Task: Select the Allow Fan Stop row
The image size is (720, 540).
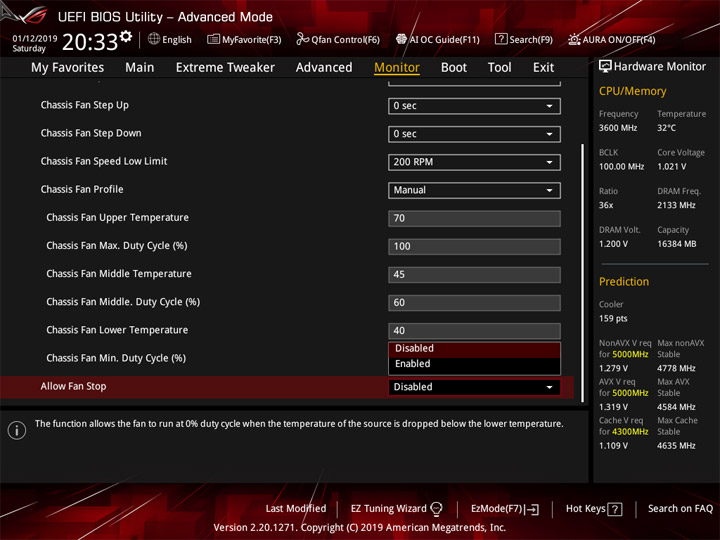Action: coord(287,387)
